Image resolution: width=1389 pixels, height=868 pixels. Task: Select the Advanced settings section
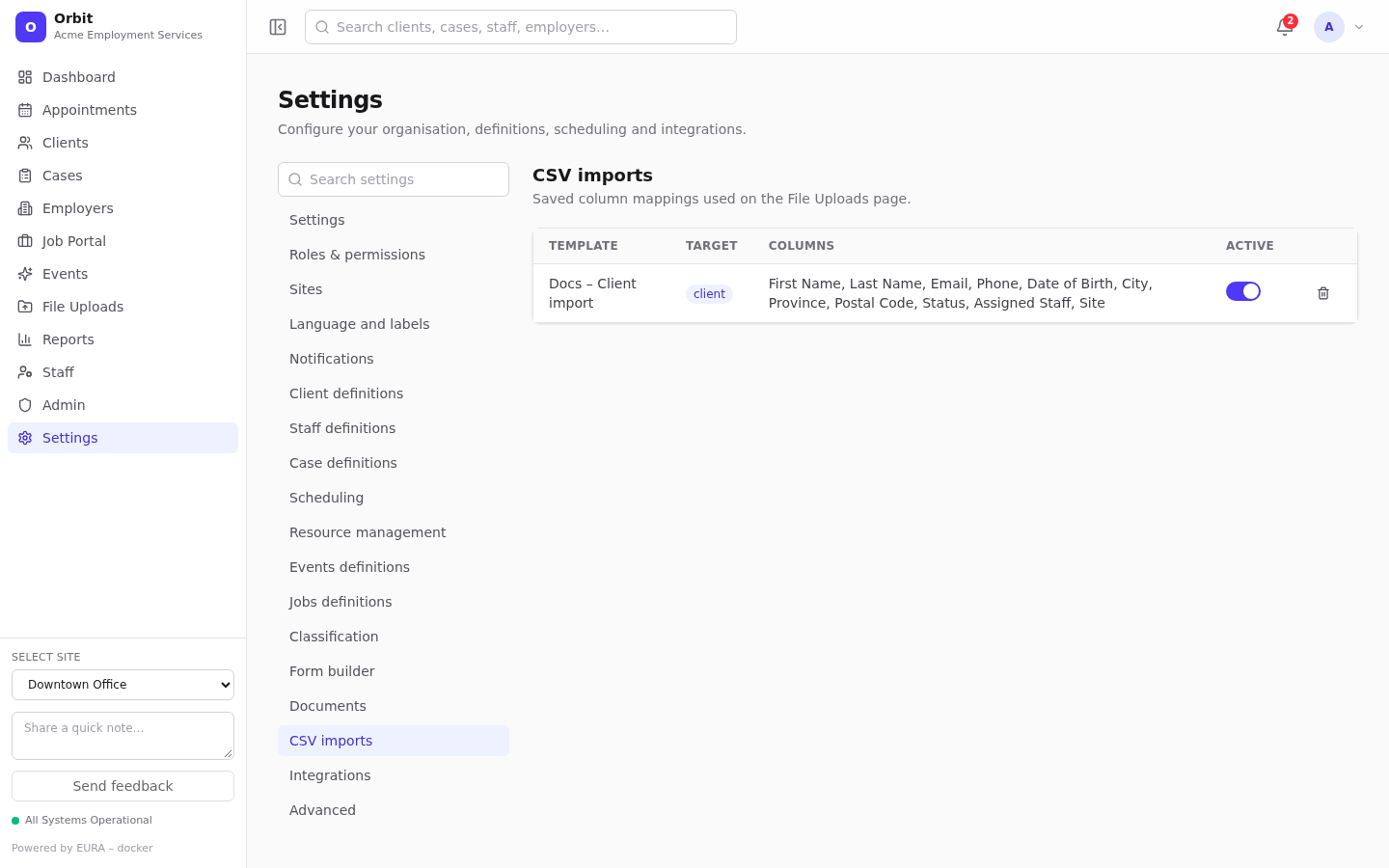[394, 810]
